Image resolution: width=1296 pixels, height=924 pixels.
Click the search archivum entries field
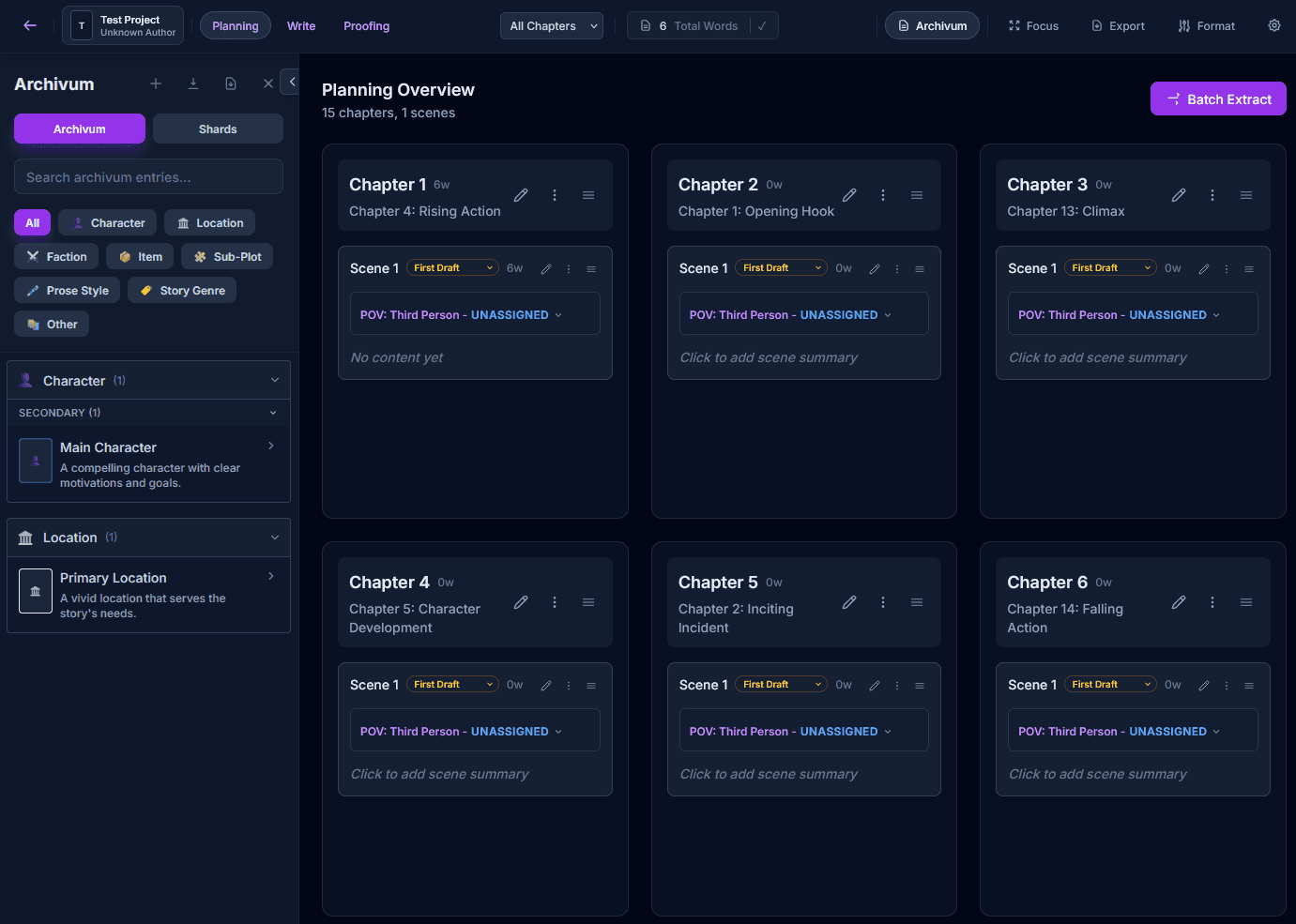[x=148, y=176]
